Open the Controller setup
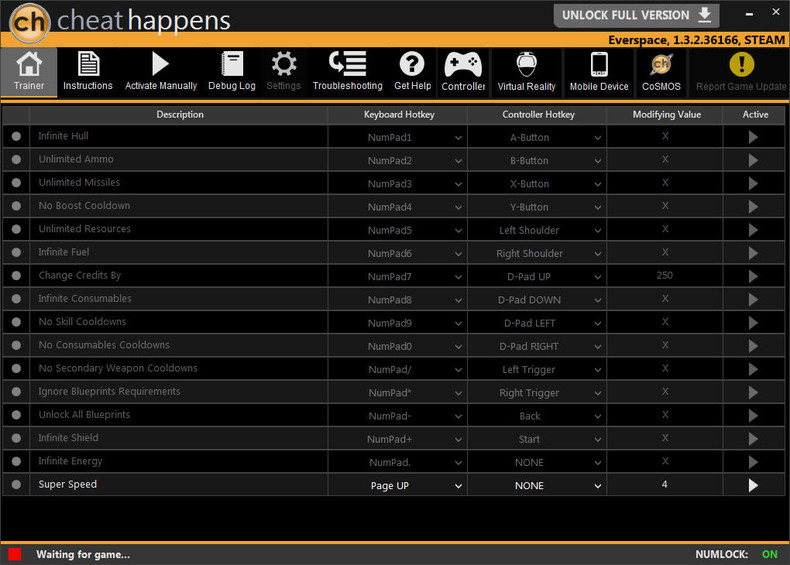 463,72
